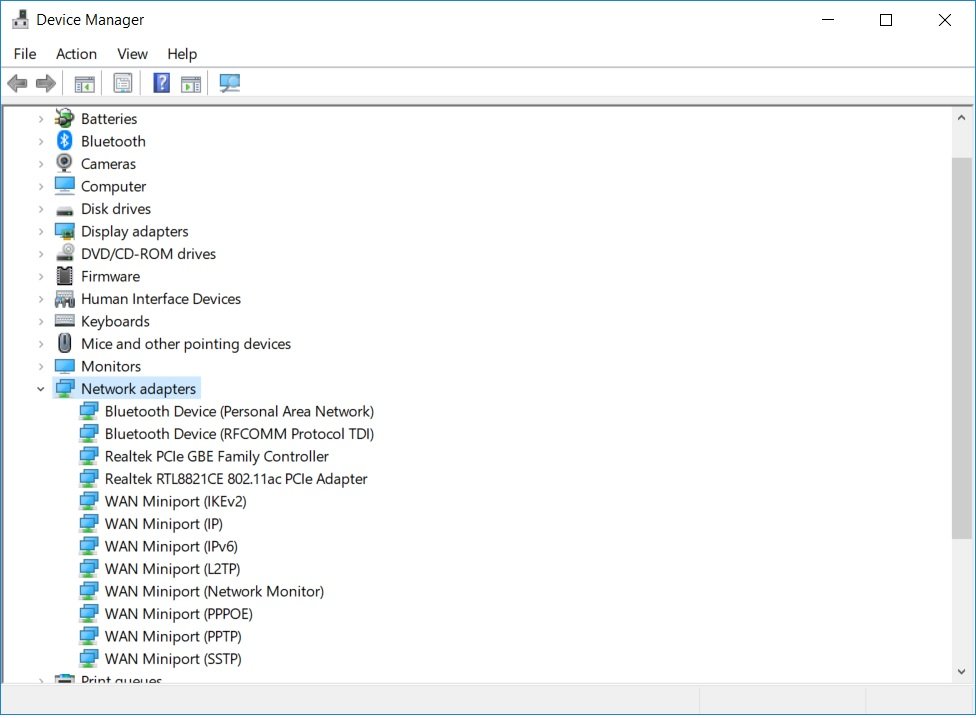Click the DVD/CD-ROM drives icon
The height and width of the screenshot is (718, 976).
[x=65, y=253]
